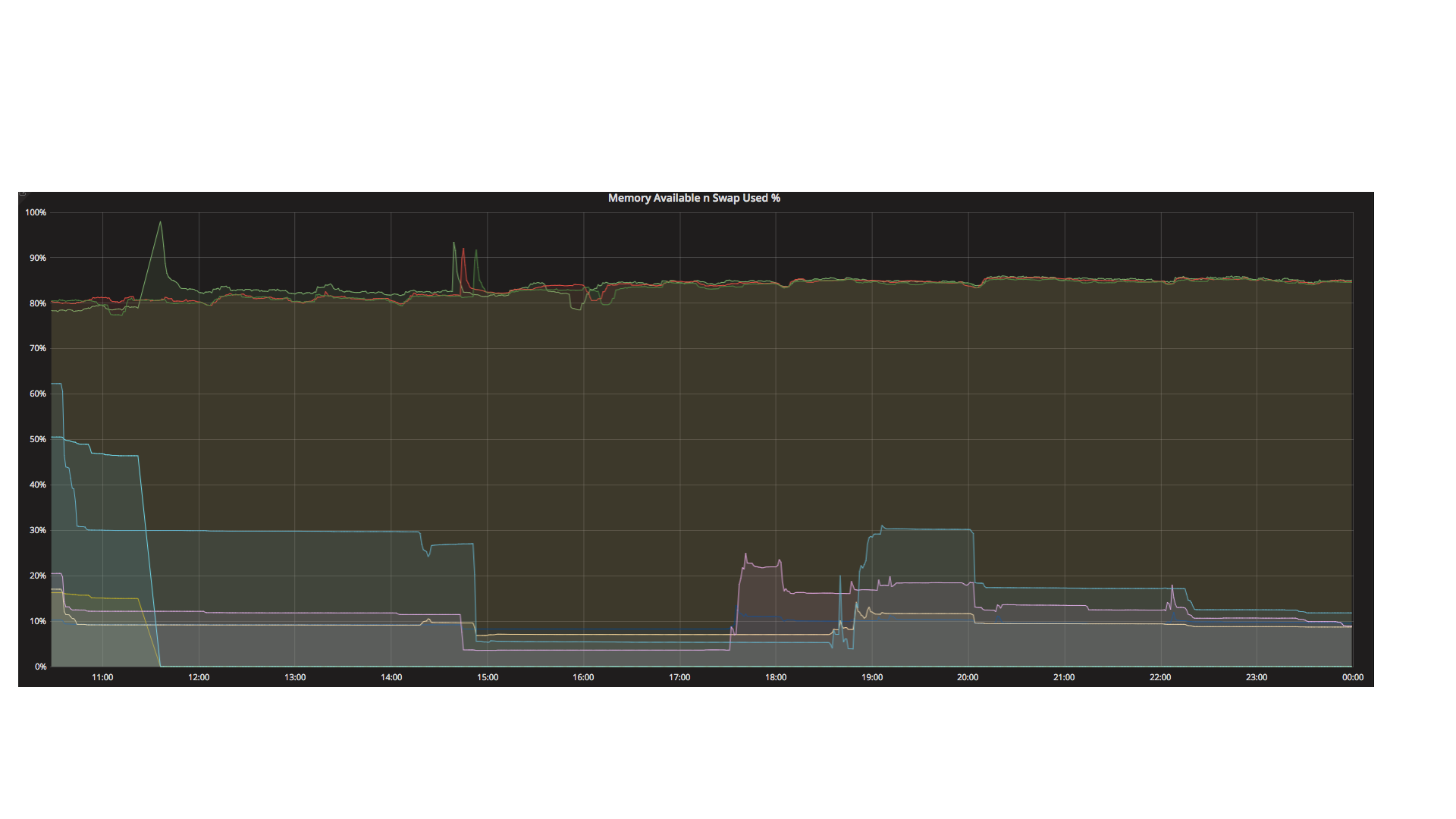Click the 00:00 time axis label

point(1352,677)
